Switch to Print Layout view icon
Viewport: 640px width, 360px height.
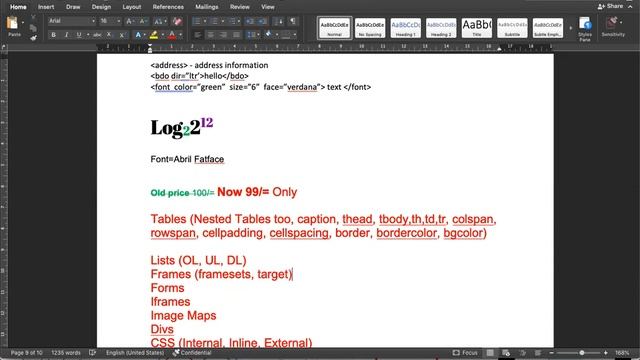pyautogui.click(x=490, y=353)
